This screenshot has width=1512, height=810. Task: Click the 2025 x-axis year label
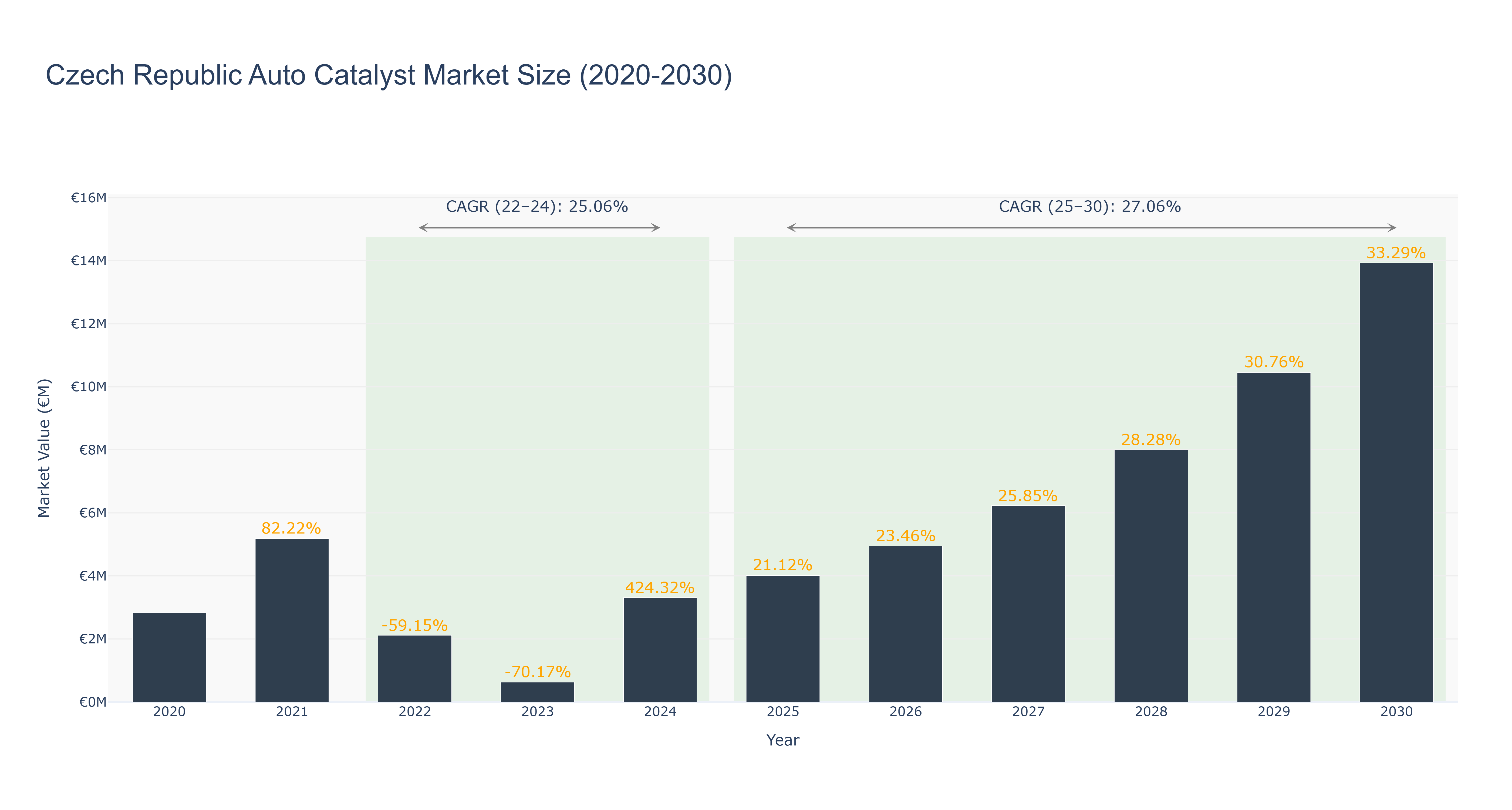click(782, 712)
